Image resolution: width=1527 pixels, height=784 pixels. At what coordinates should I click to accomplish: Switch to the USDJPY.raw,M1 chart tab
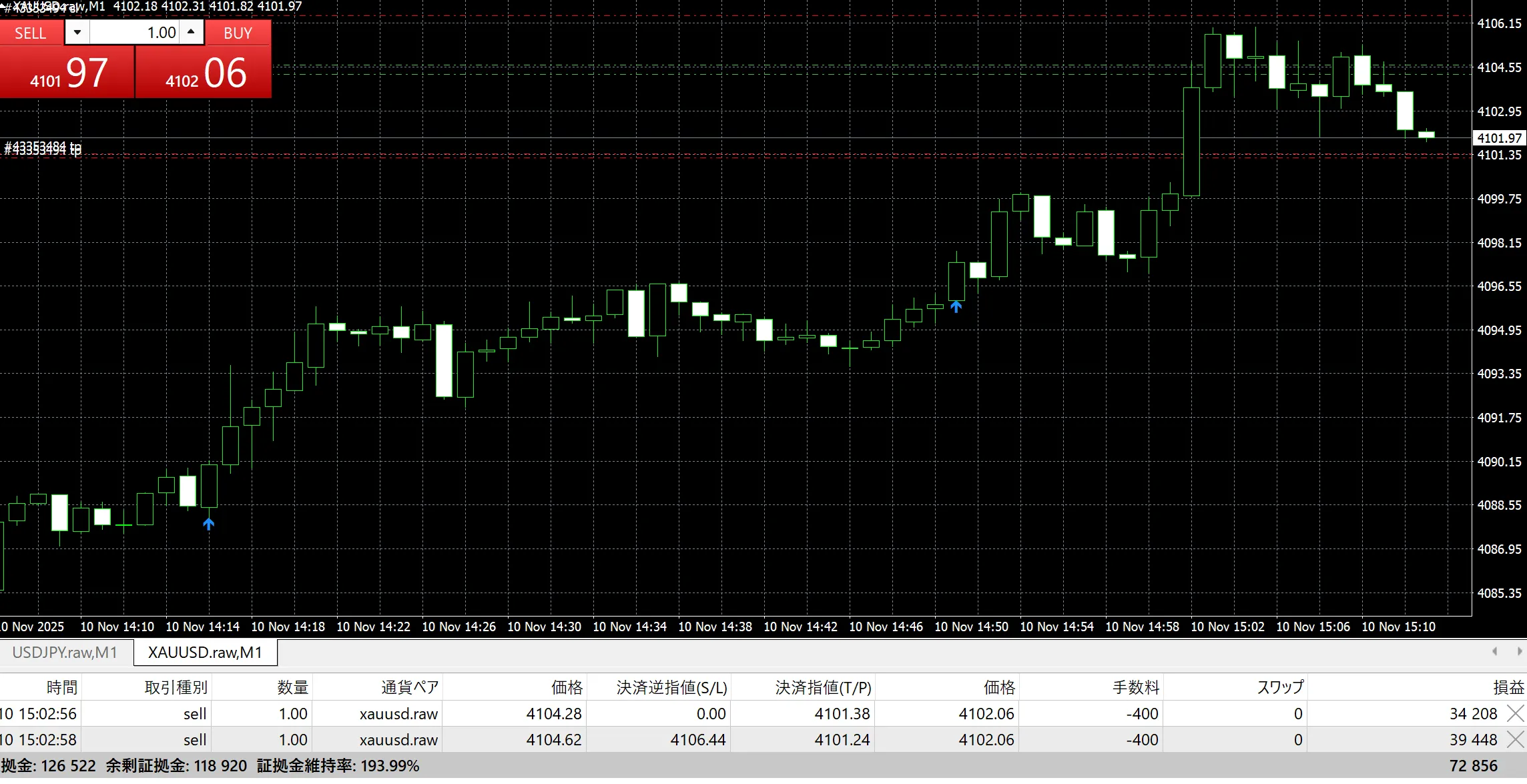pos(65,653)
